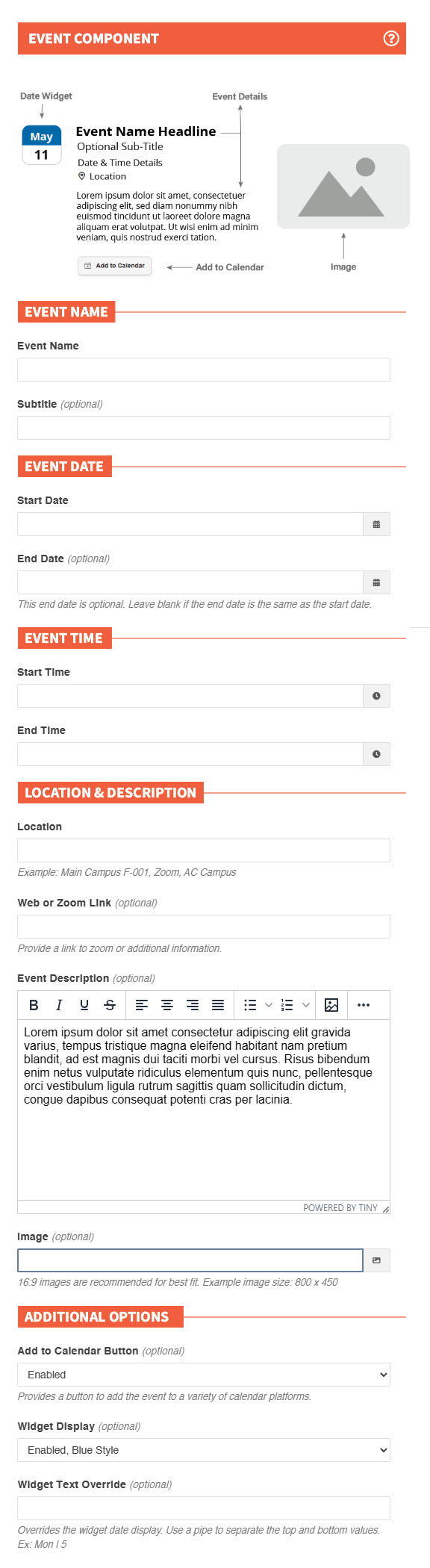Browse for an image file
430x1568 pixels.
(376, 1260)
